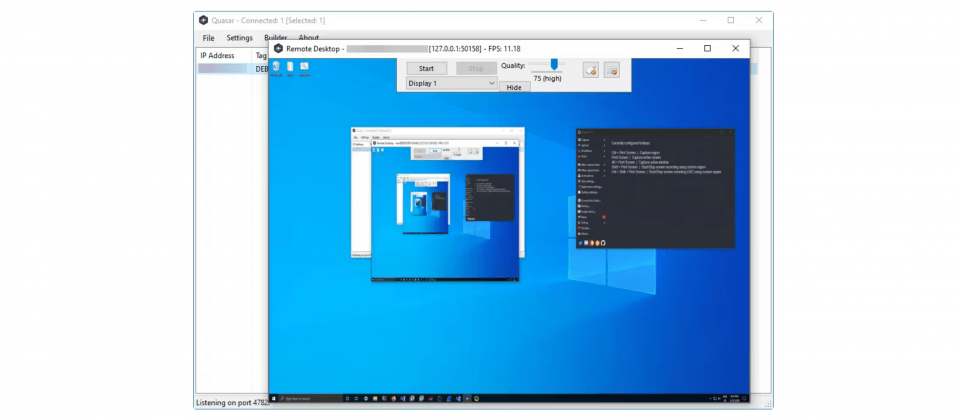This screenshot has width=960, height=420.
Task: Click the remote taskbar clock
Action: pos(733,399)
